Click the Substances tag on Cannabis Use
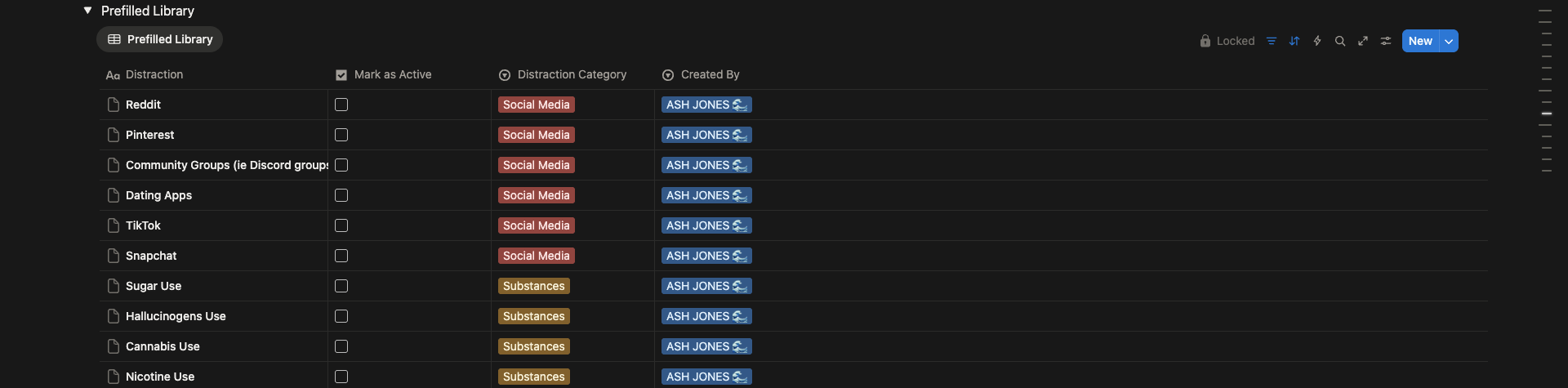Screen dimensions: 1568x388 pos(533,346)
